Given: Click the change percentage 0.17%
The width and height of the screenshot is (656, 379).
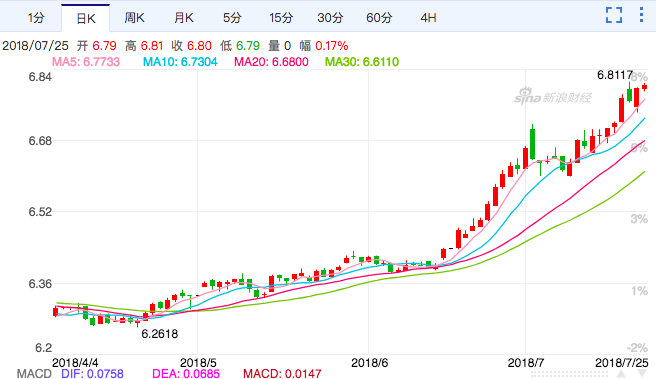Looking at the screenshot, I should 332,46.
